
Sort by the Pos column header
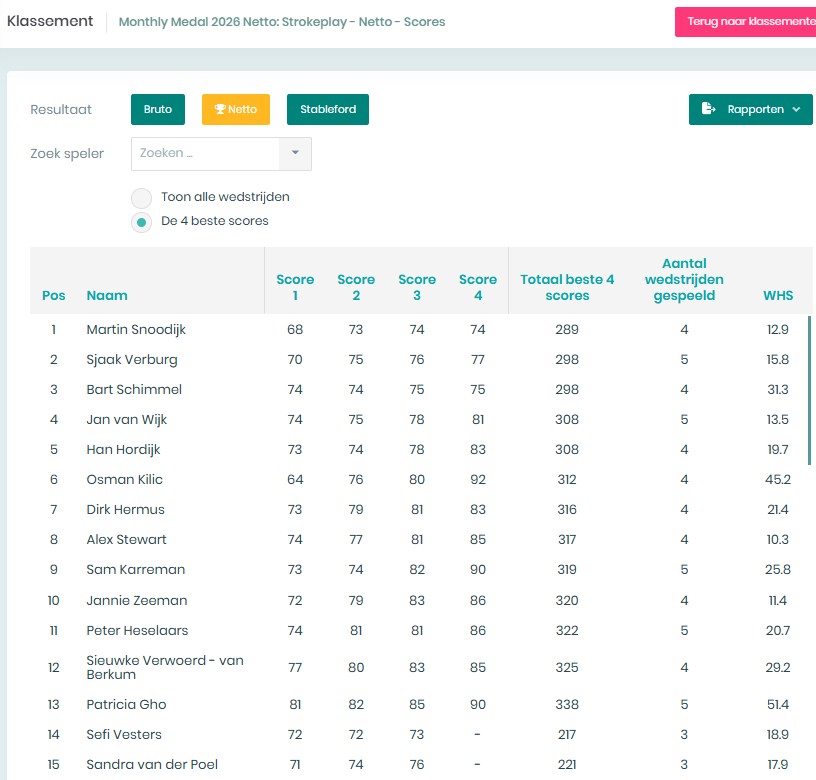[54, 296]
